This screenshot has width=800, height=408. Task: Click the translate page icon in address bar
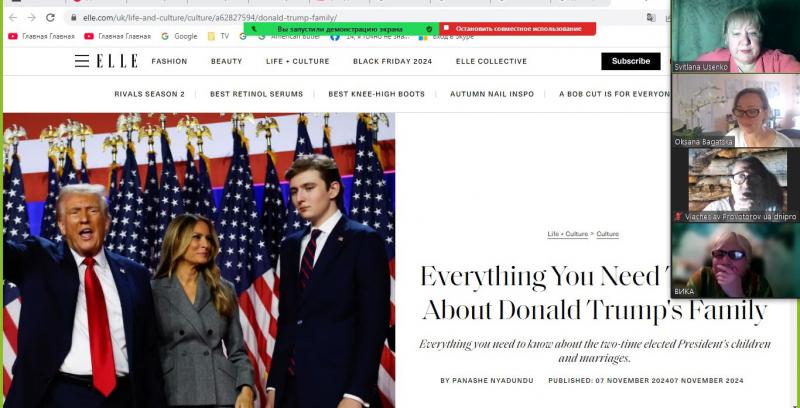(x=651, y=17)
